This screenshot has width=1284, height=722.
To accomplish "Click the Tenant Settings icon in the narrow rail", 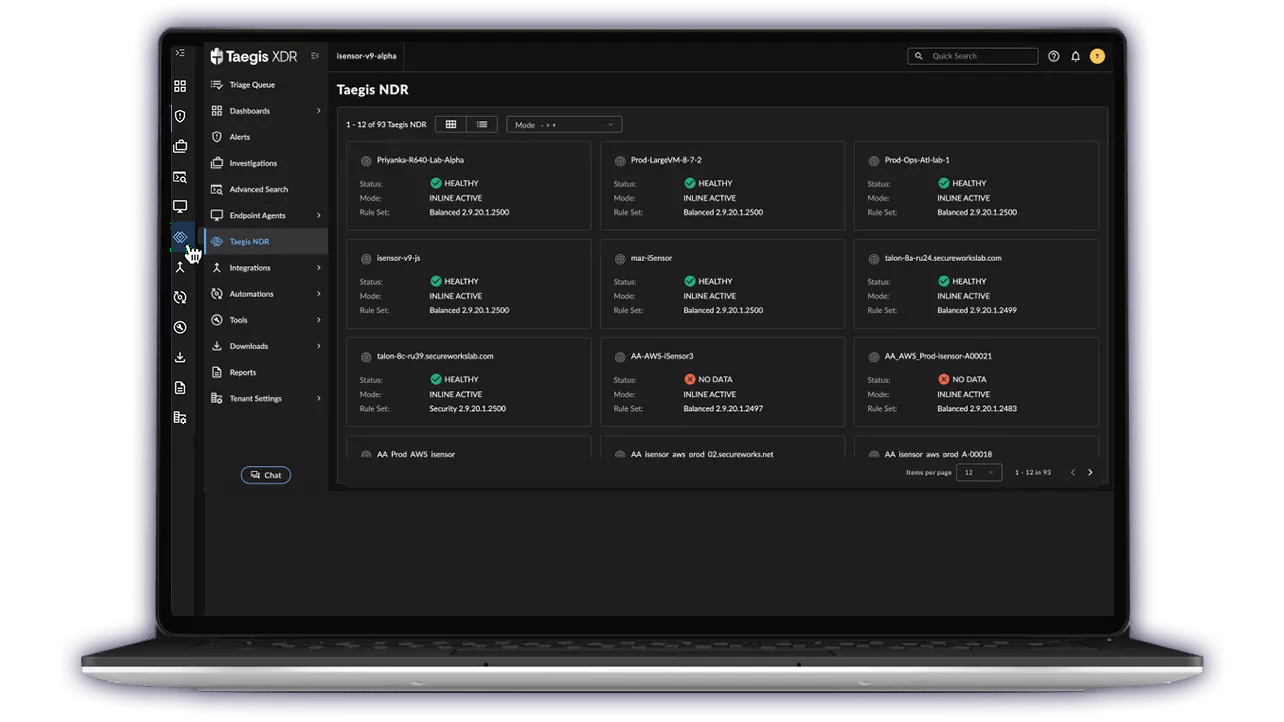I will (x=180, y=417).
